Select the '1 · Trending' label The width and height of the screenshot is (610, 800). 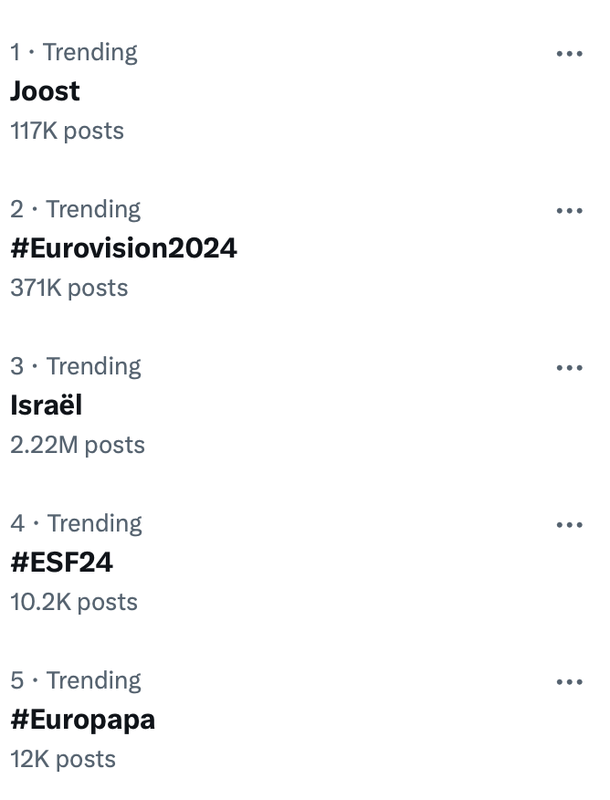coord(74,53)
